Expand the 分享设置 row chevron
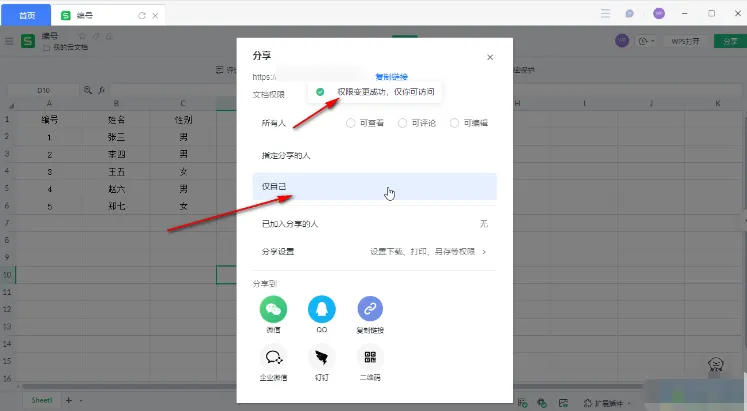Image resolution: width=747 pixels, height=411 pixels. [x=484, y=252]
